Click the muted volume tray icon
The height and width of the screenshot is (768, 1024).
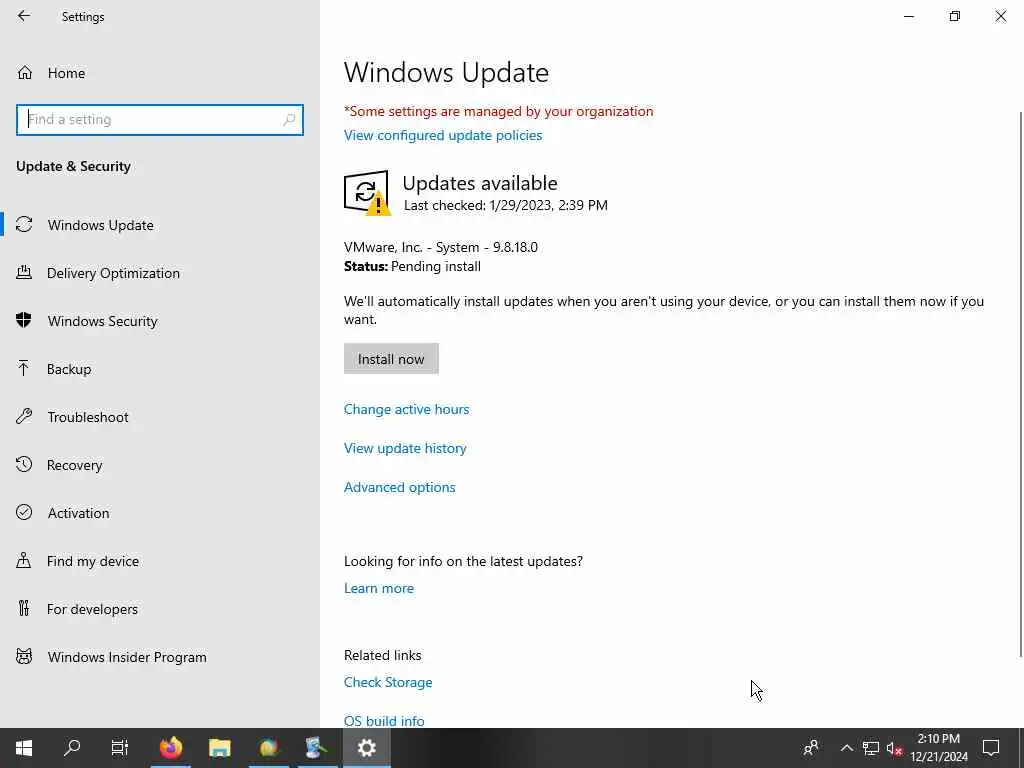point(894,748)
